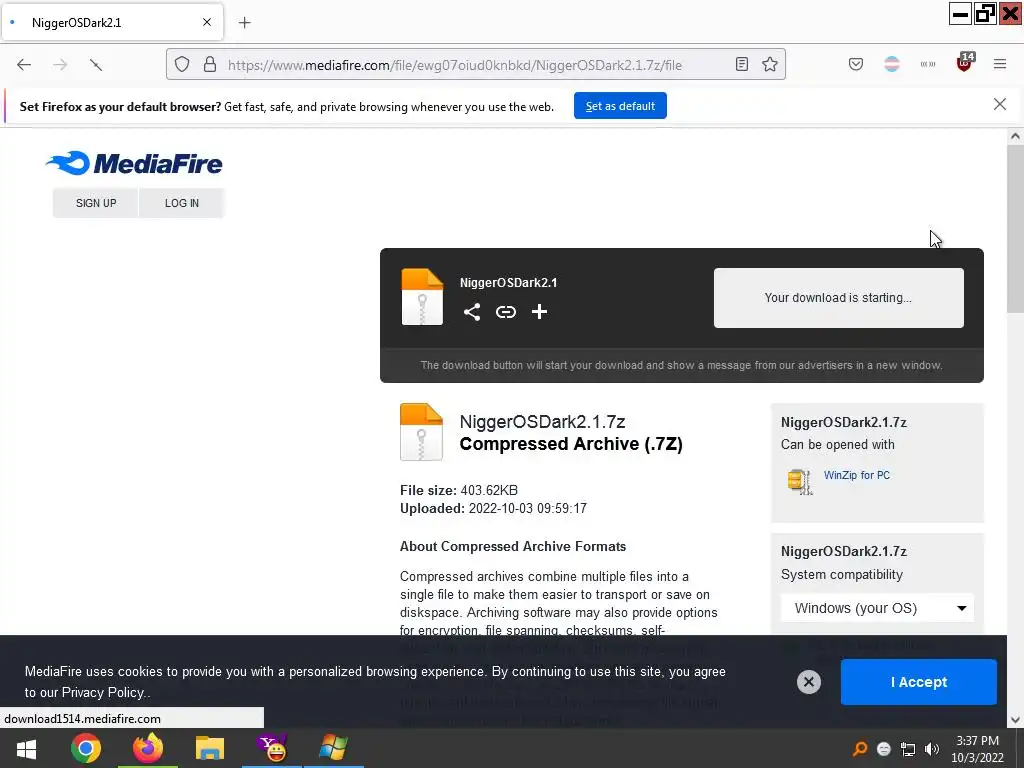
Task: Open the Windows Start button
Action: click(26, 748)
